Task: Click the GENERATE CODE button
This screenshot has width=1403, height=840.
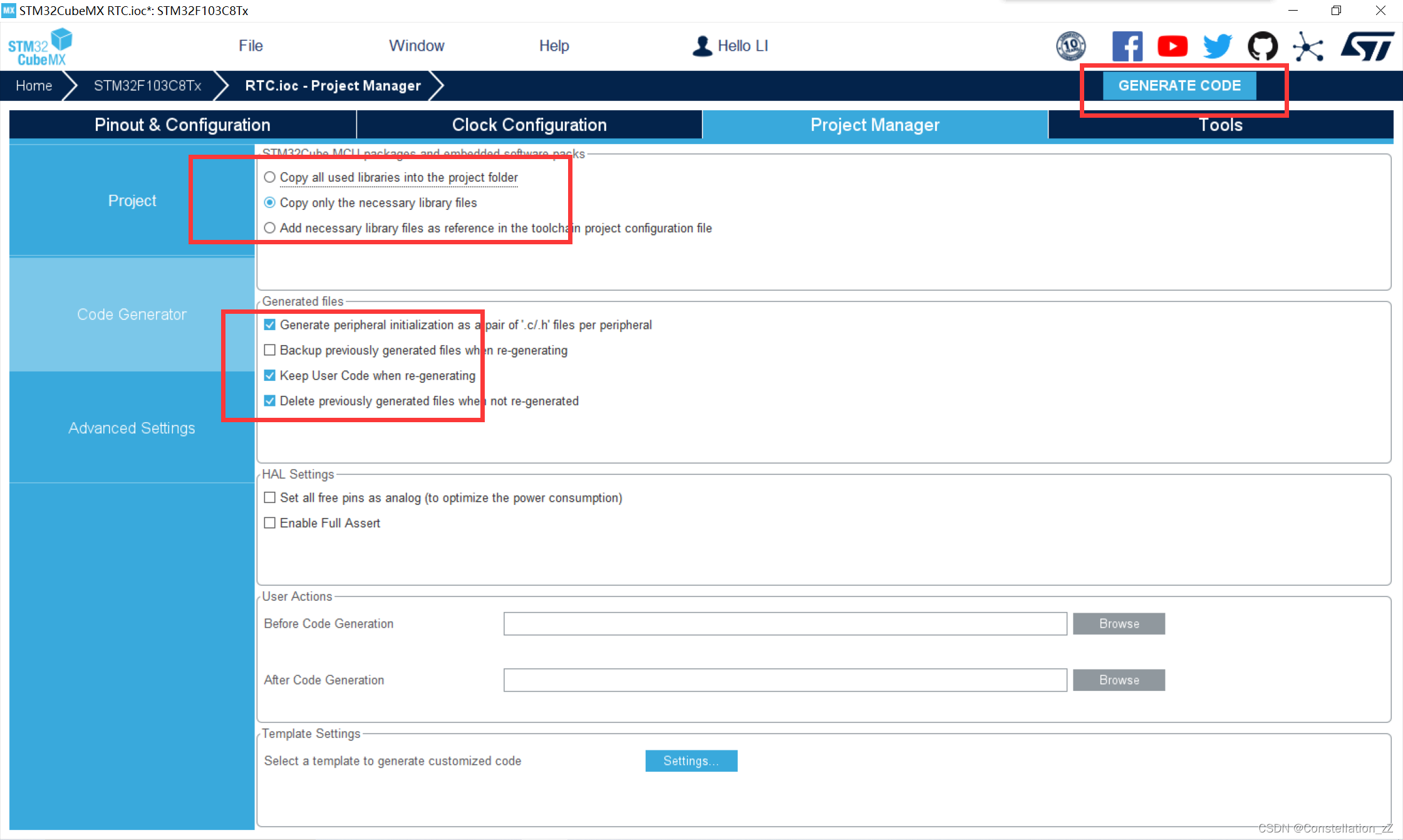Action: (x=1180, y=85)
